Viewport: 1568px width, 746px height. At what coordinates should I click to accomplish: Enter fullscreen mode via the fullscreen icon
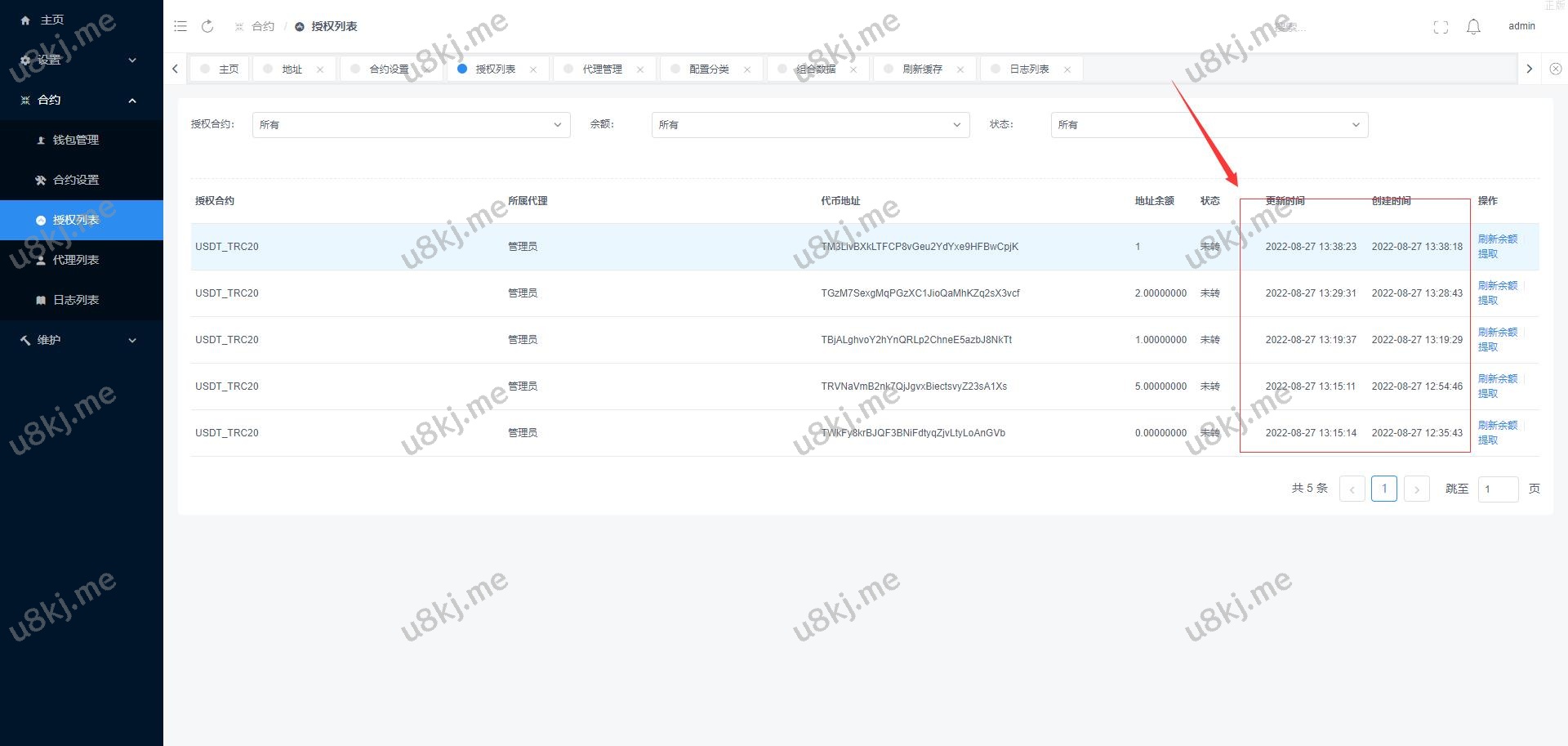(x=1441, y=25)
